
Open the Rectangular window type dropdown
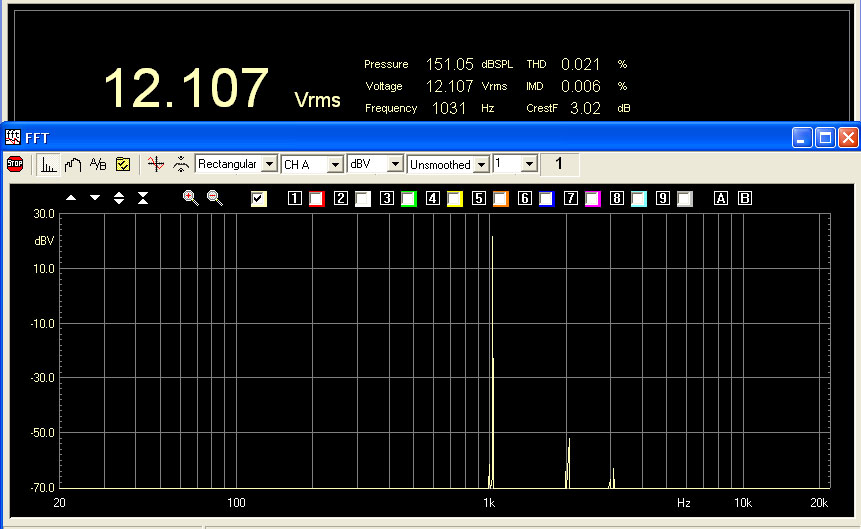[x=270, y=164]
